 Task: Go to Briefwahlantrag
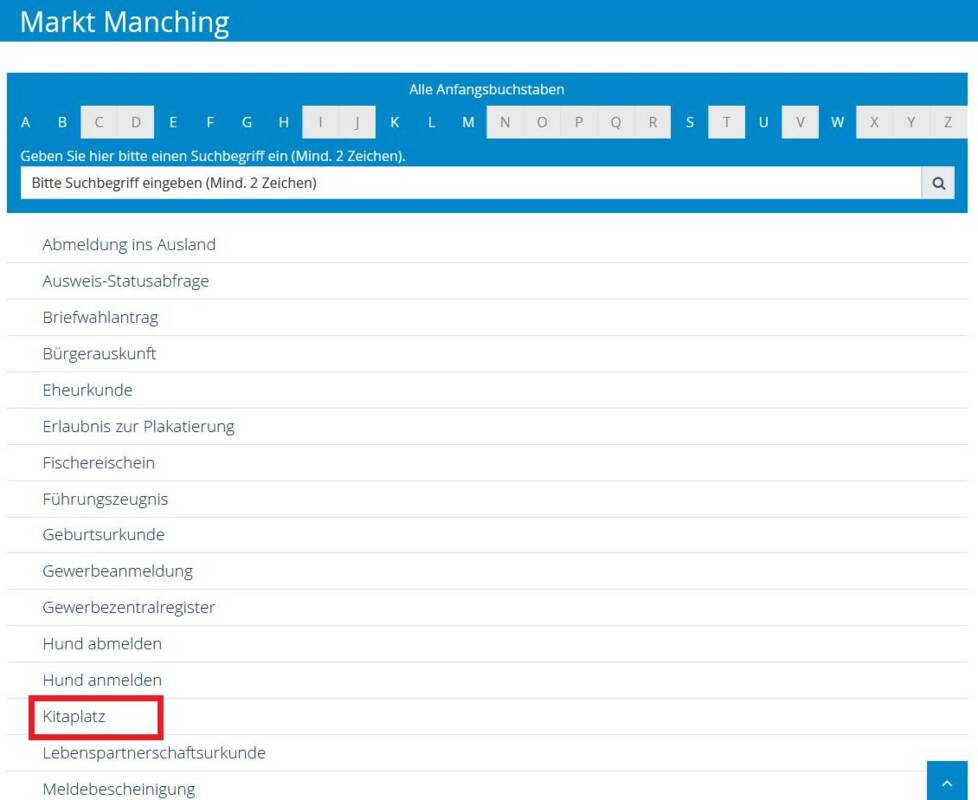coord(100,317)
